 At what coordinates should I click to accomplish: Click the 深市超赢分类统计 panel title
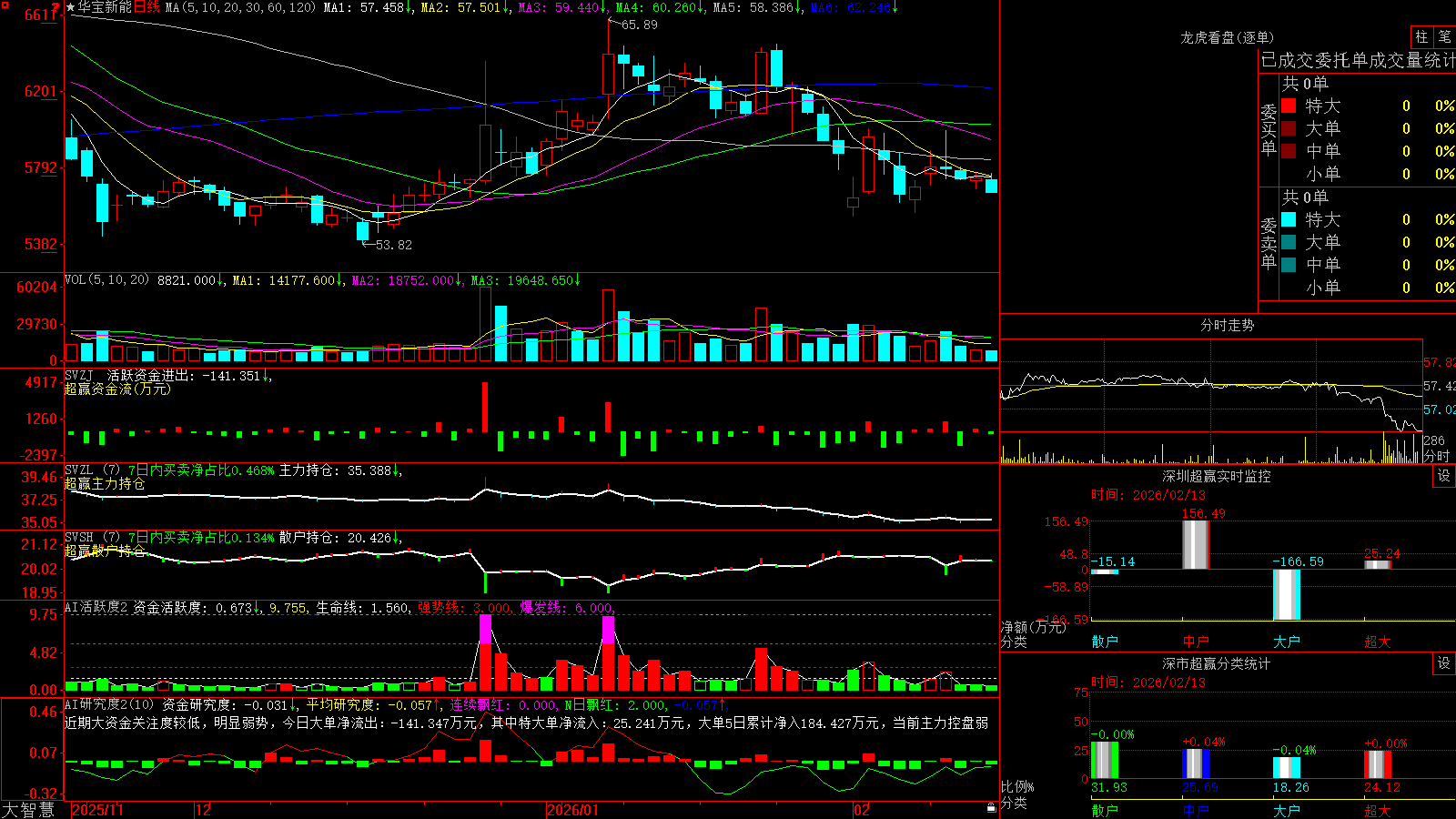point(1217,663)
